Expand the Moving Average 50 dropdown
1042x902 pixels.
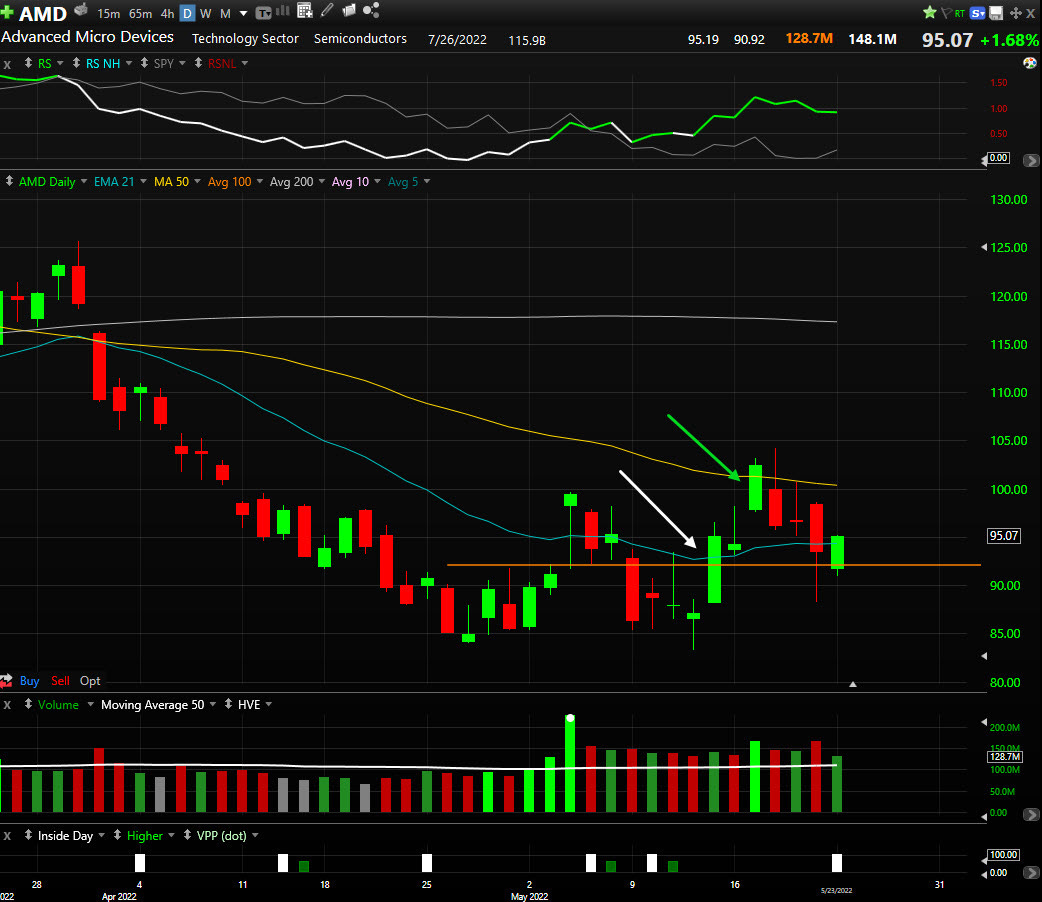point(213,704)
